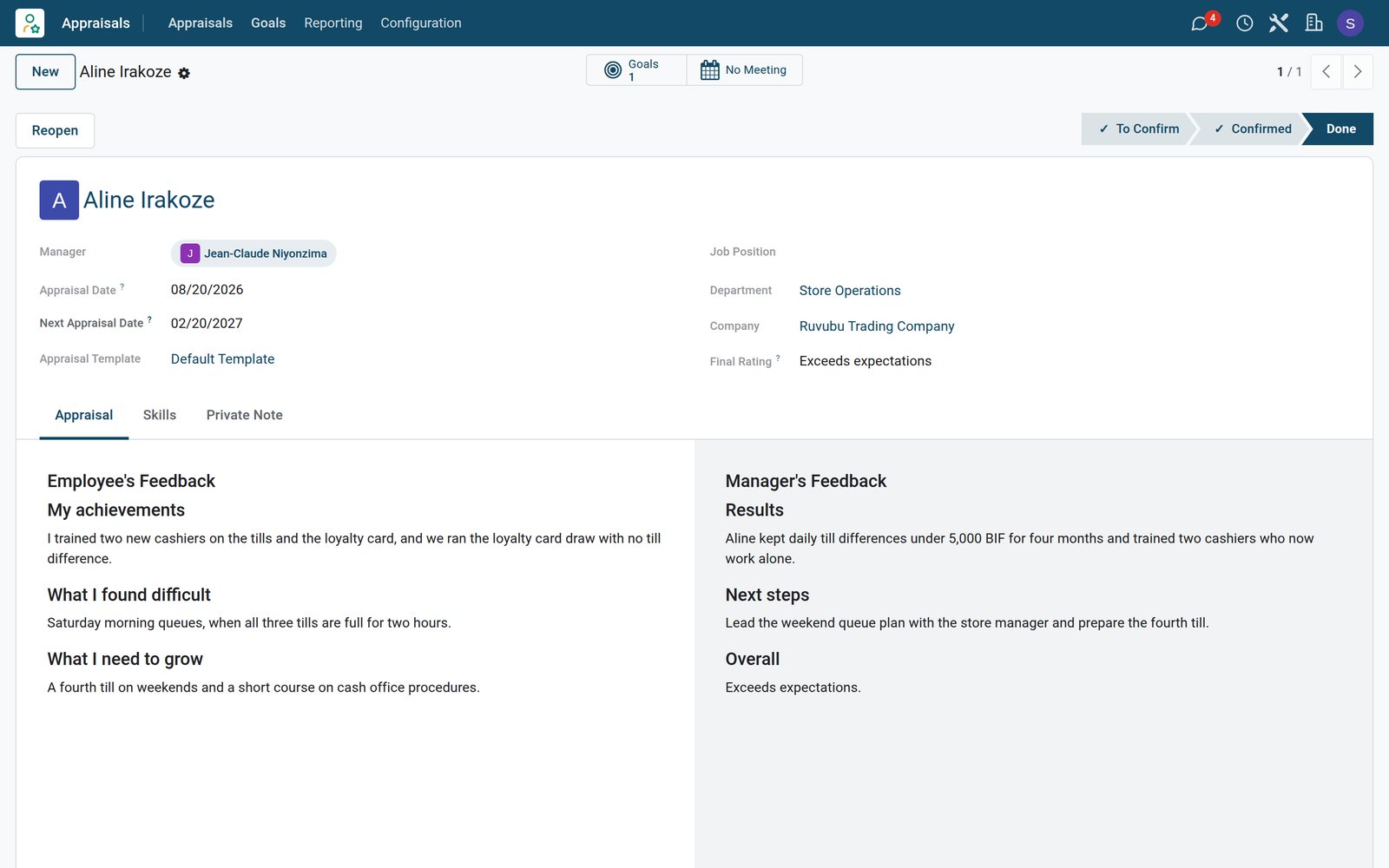
Task: Open the activities clock icon
Action: 1244,23
